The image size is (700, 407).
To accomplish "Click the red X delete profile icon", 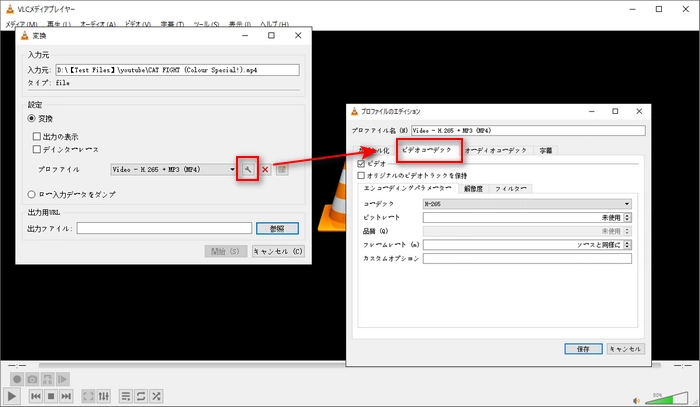I will click(265, 169).
